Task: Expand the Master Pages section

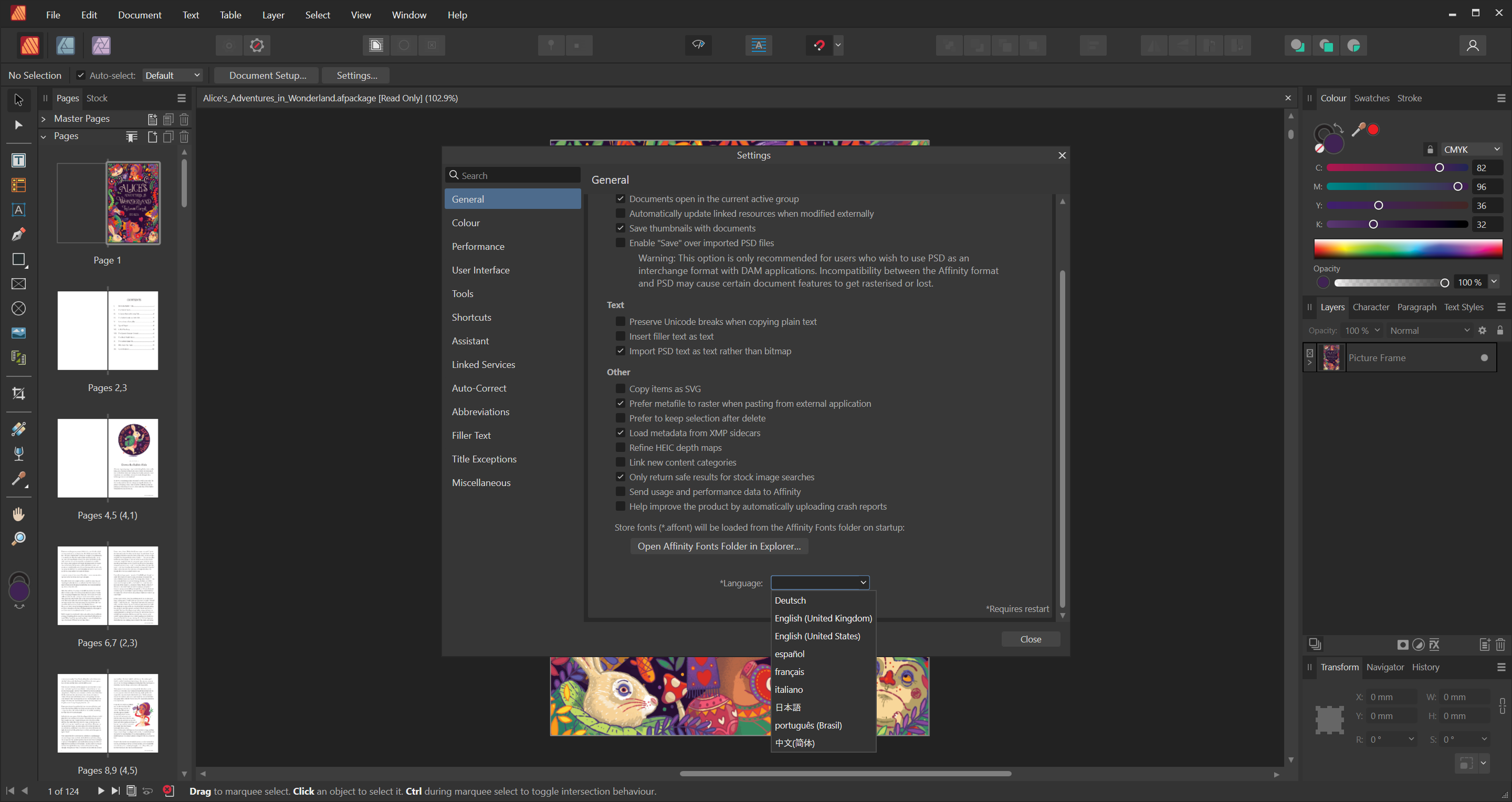Action: [x=44, y=119]
